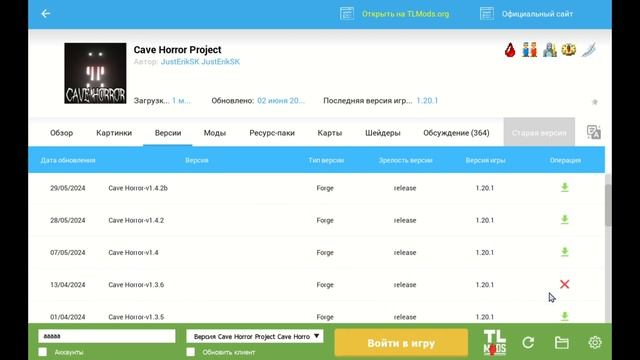Toggle the Аккаунты checkbox
Image resolution: width=640 pixels, height=360 pixels.
[x=42, y=352]
